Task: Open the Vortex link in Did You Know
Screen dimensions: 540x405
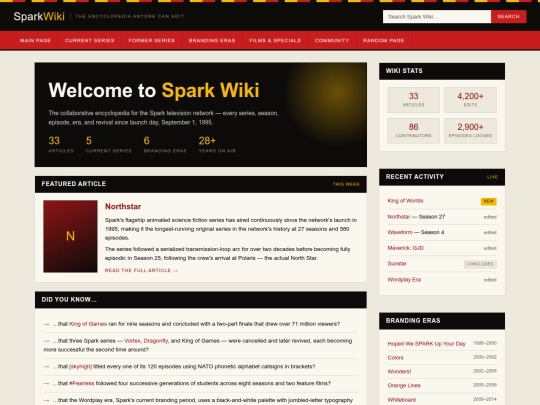Action: 132,341
